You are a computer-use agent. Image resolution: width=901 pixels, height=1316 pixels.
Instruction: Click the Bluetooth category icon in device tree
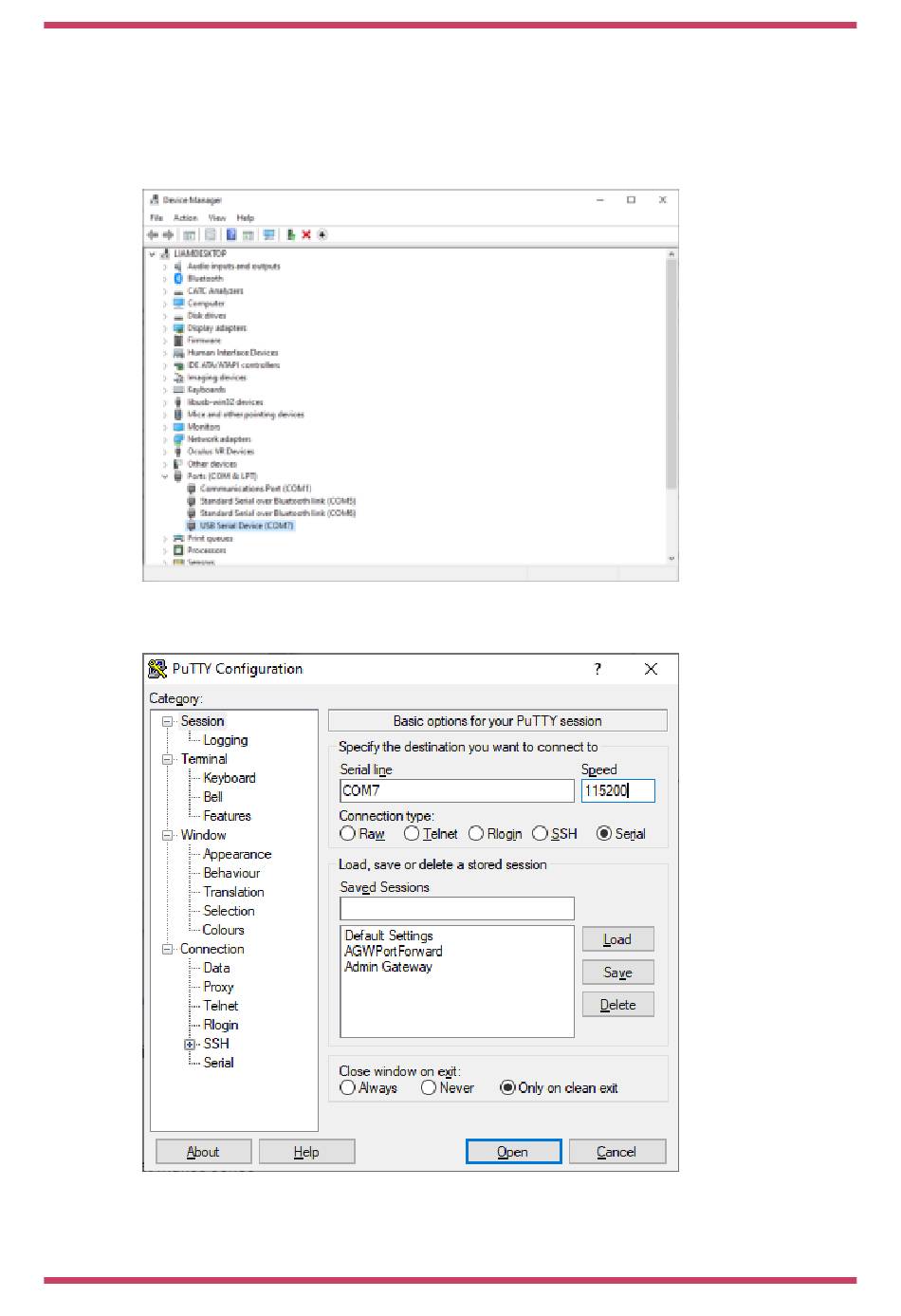tap(178, 279)
